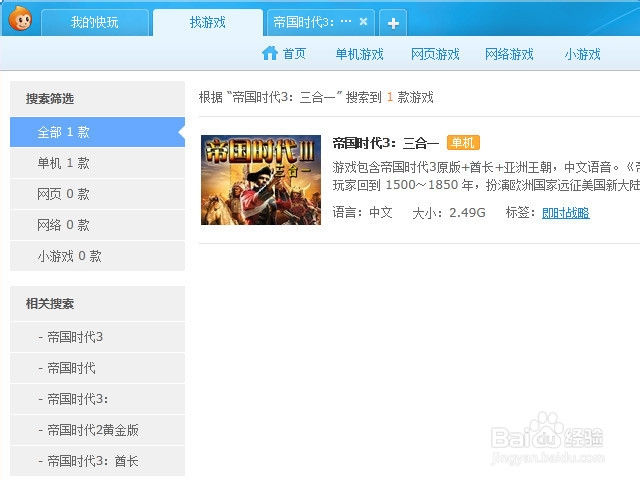This screenshot has height=480, width=640.
Task: Click related search 帝国时代3: 酋长
Action: coord(98,461)
